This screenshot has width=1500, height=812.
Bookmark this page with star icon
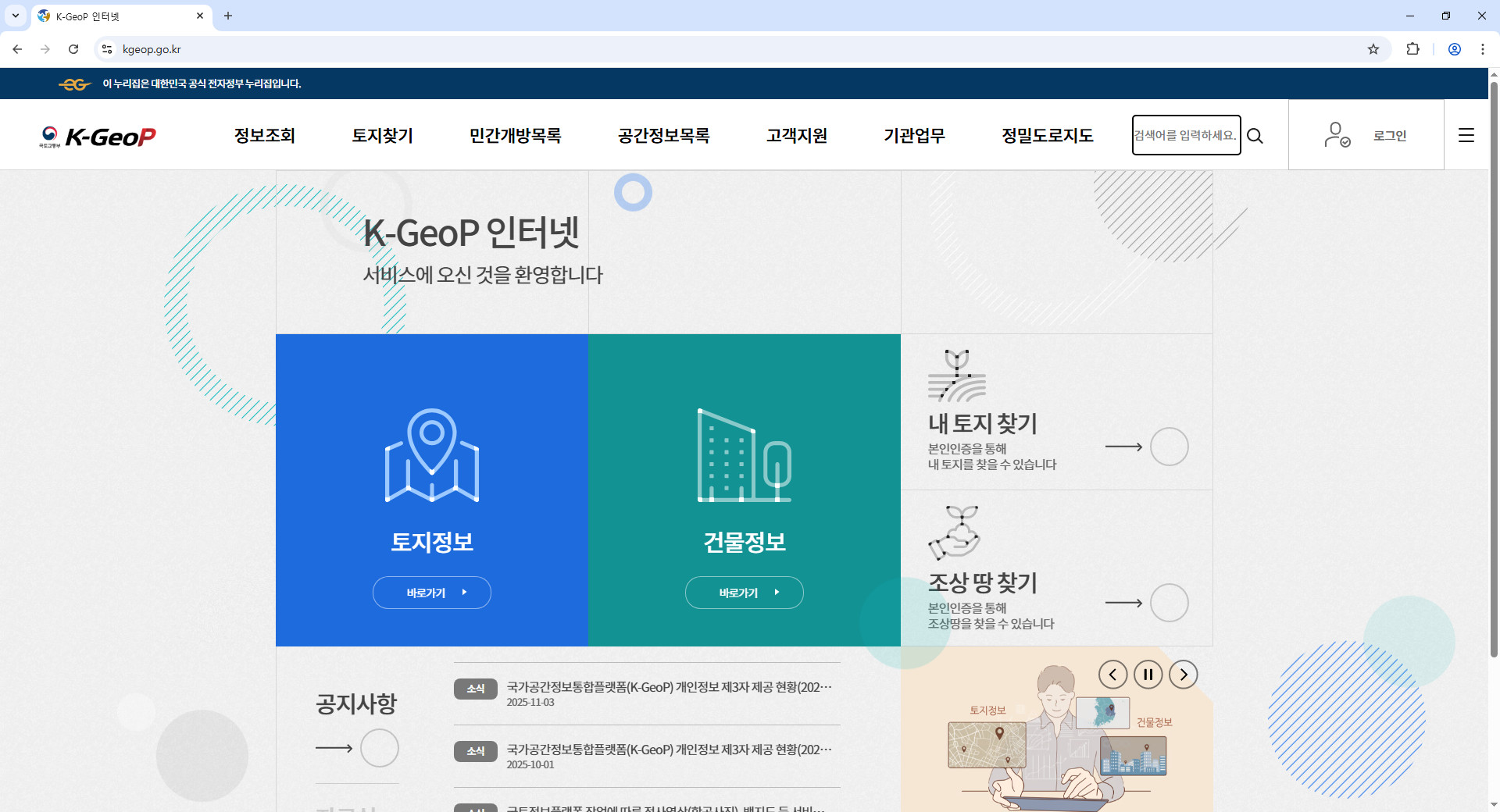click(1373, 49)
